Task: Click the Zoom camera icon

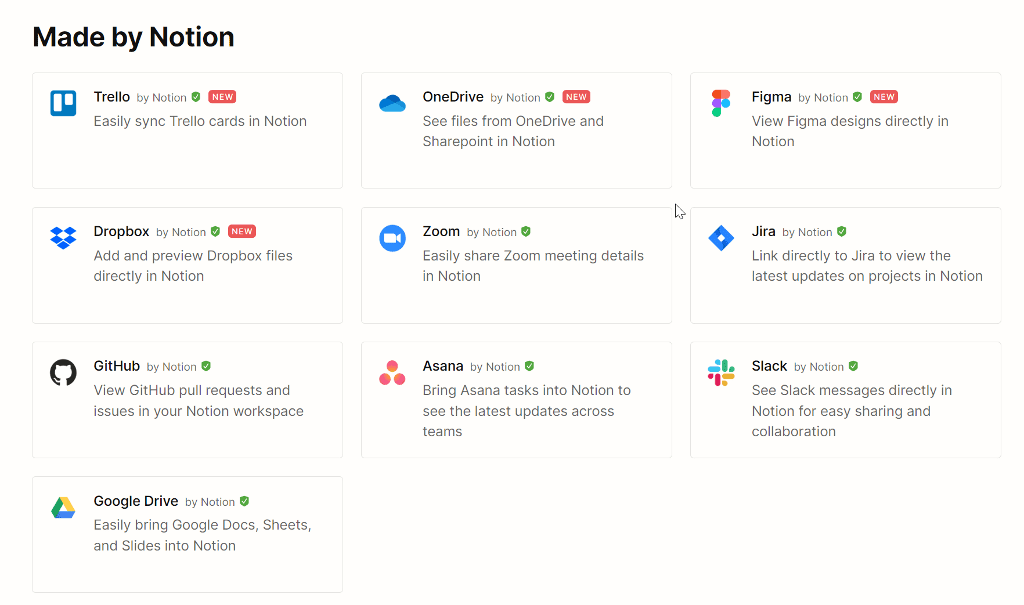Action: (392, 238)
